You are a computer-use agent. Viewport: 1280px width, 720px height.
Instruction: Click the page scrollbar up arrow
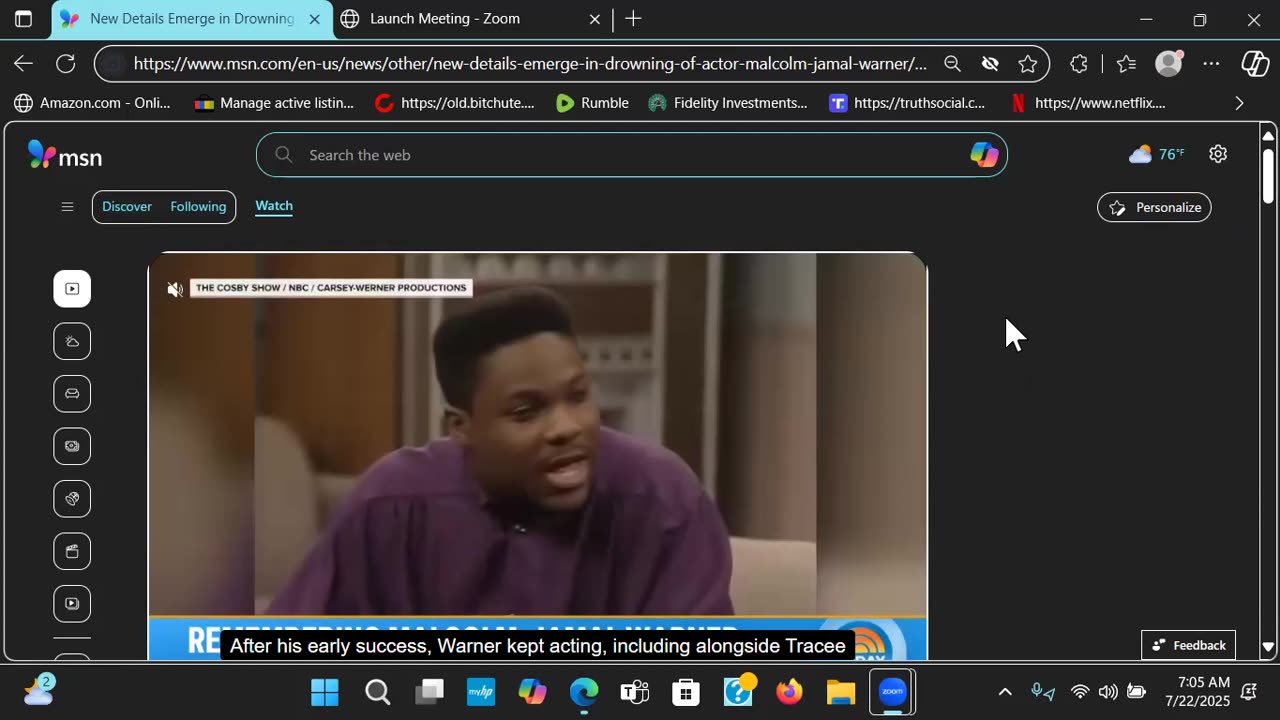click(x=1268, y=135)
